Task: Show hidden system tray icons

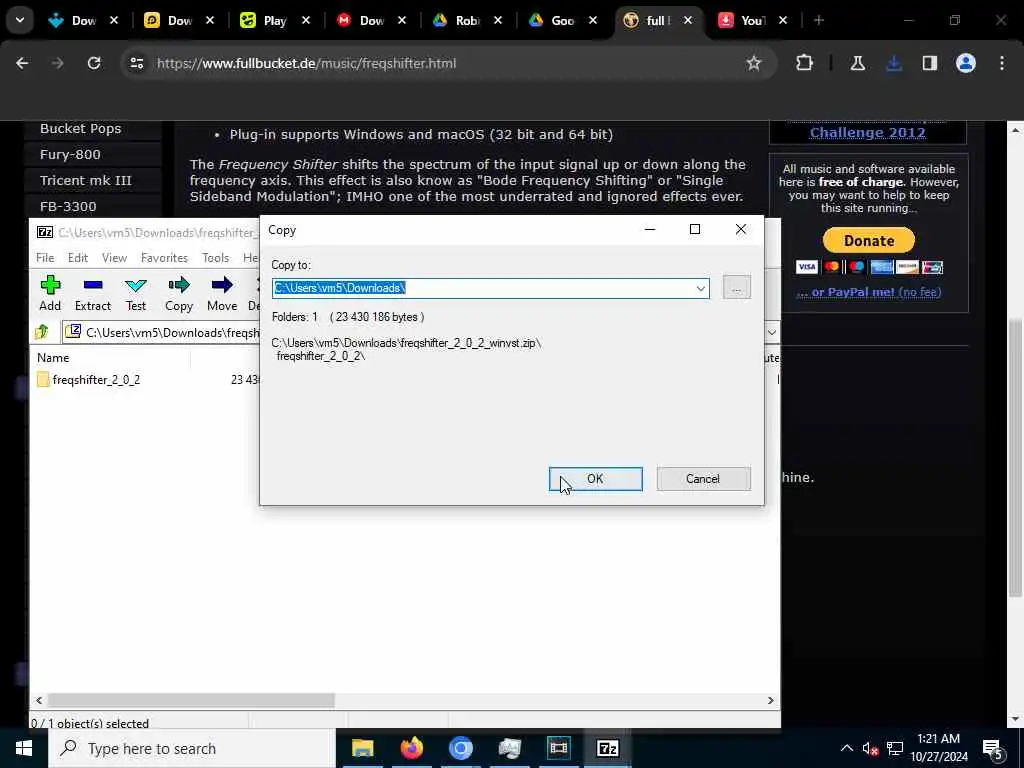Action: coord(846,748)
